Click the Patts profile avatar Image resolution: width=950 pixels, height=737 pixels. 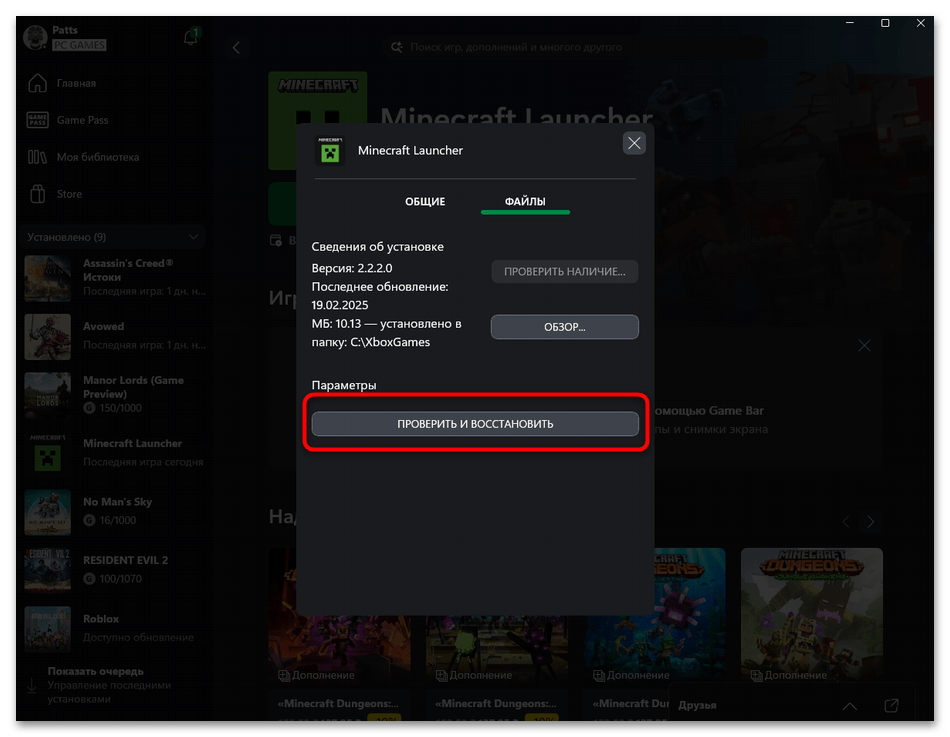(x=35, y=37)
